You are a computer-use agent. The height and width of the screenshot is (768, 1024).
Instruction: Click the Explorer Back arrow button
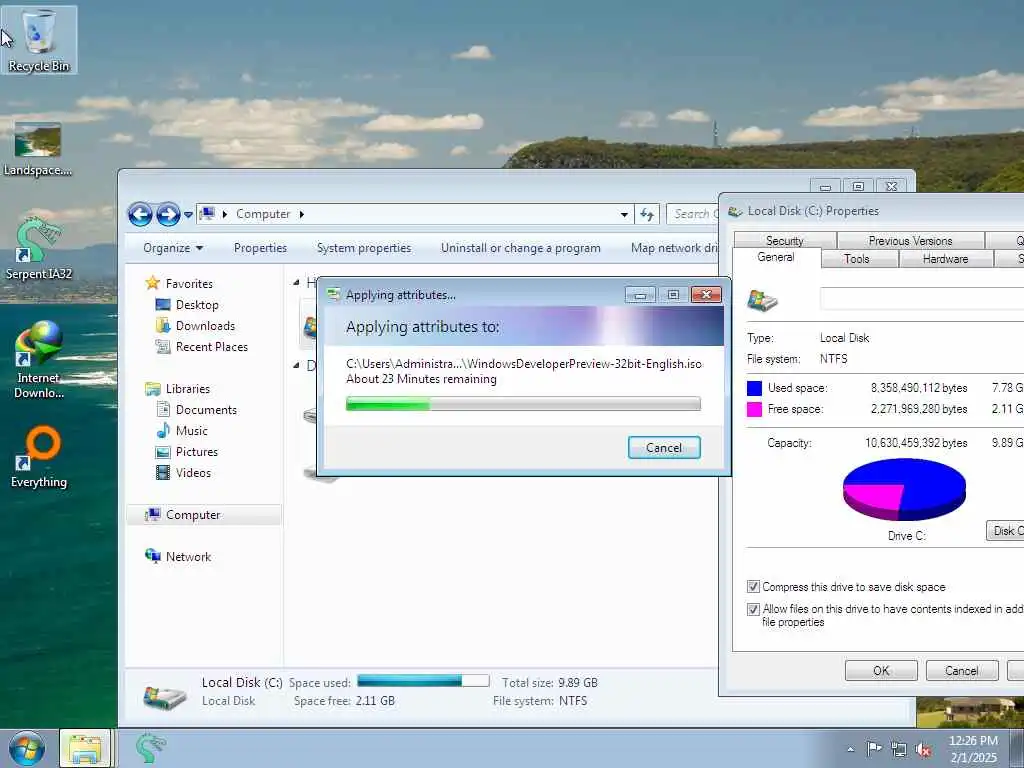tap(140, 214)
